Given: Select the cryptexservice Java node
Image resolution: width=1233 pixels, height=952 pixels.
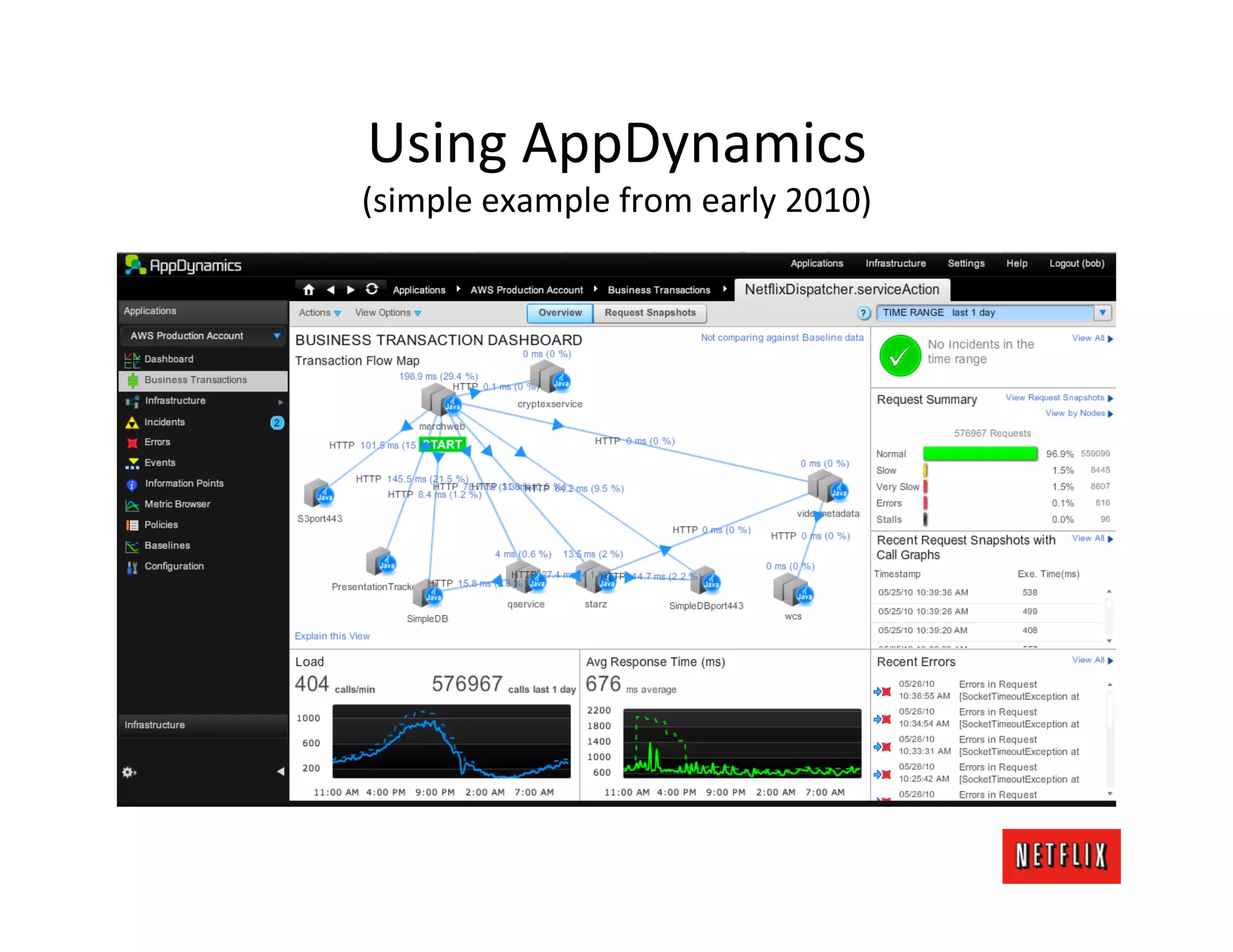Looking at the screenshot, I should coord(550,376).
